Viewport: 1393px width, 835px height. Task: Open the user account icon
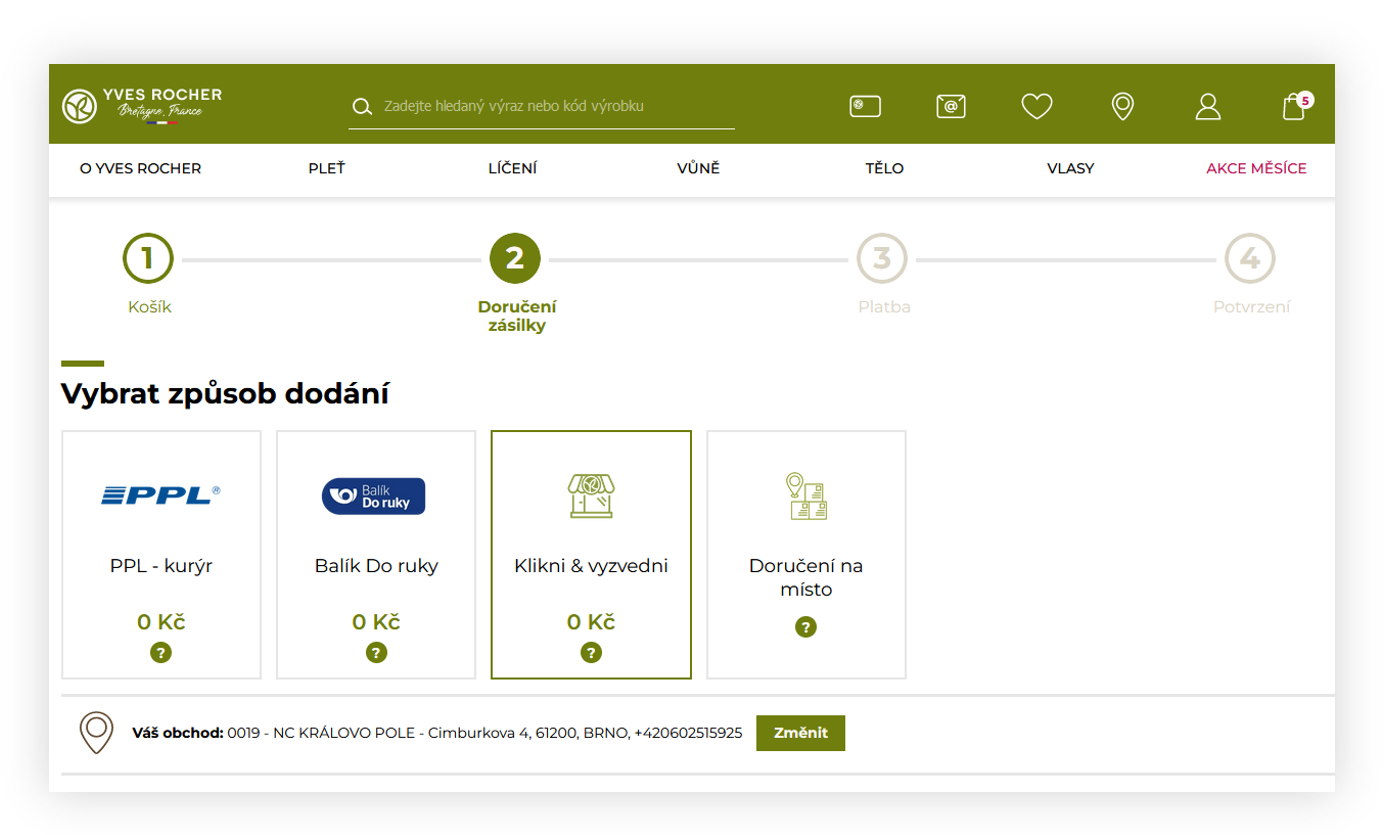1208,106
